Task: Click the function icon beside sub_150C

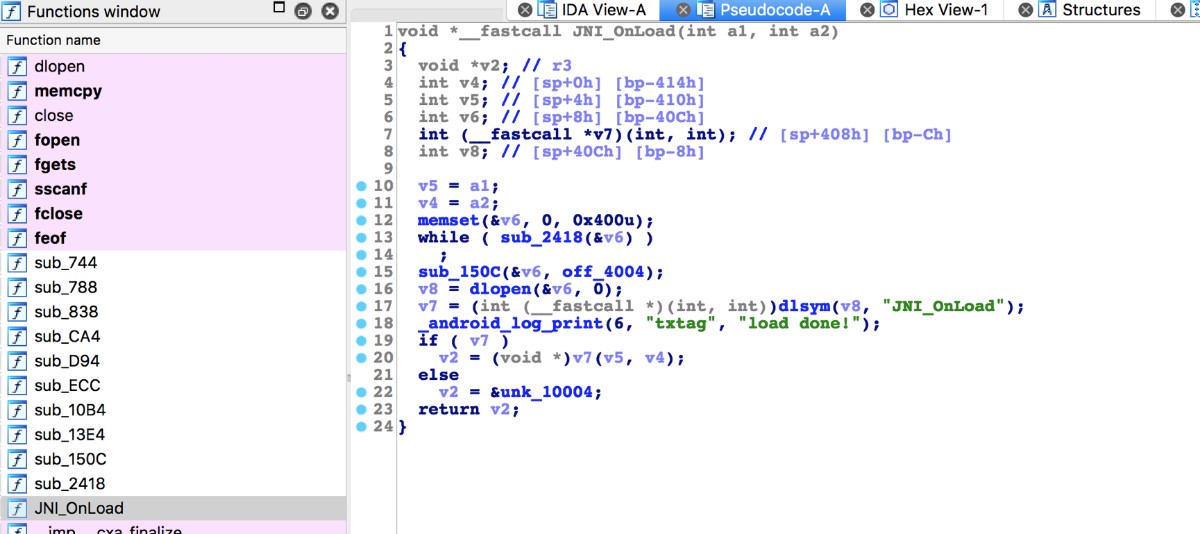Action: tap(17, 459)
